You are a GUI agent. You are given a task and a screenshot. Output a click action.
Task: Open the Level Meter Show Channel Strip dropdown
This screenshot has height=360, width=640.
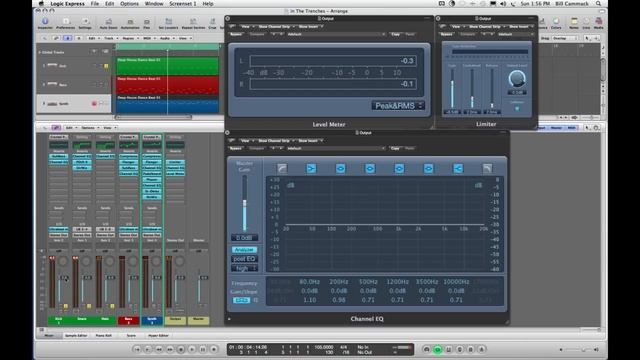pos(276,27)
